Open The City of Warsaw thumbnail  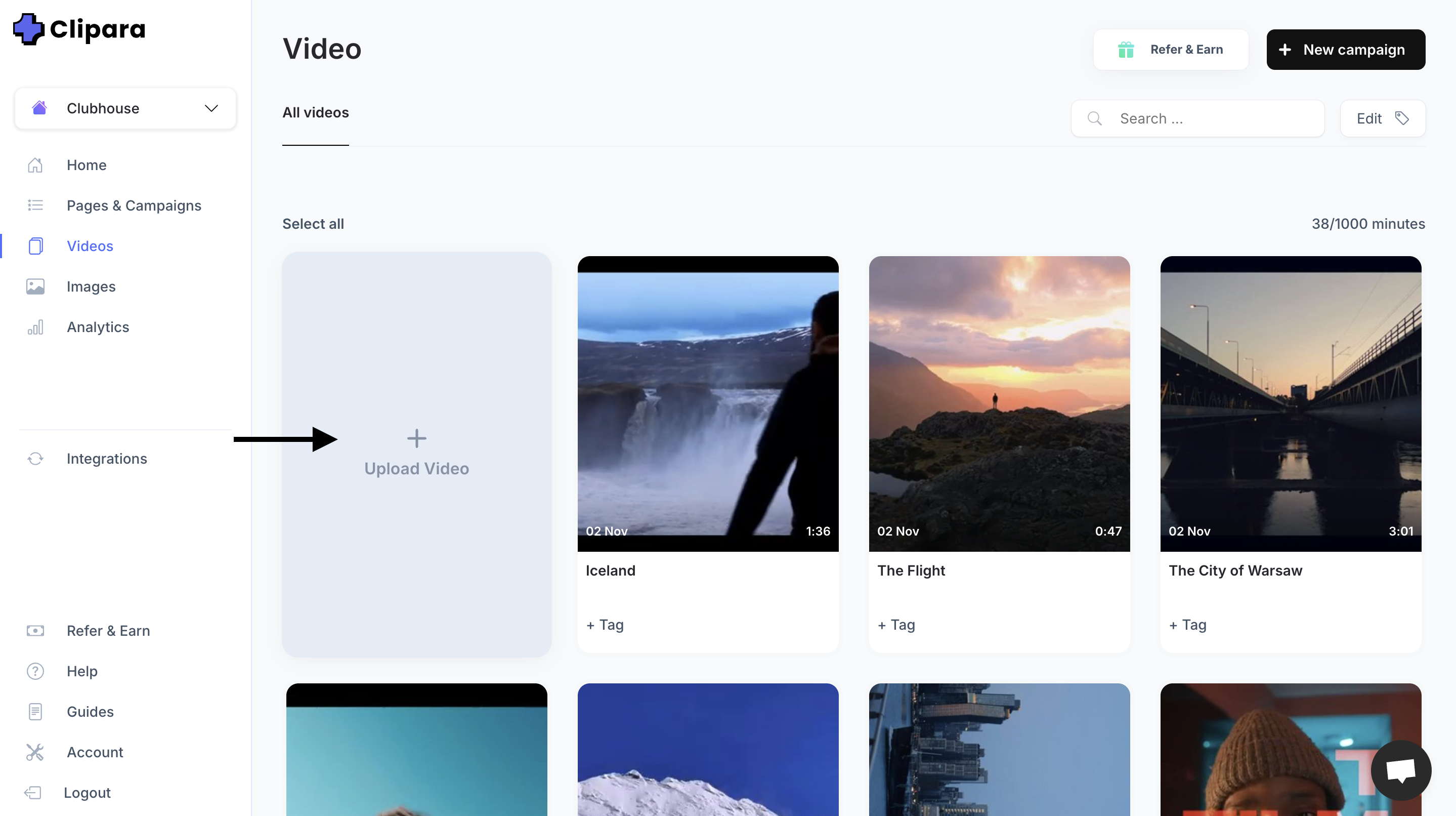click(x=1291, y=404)
